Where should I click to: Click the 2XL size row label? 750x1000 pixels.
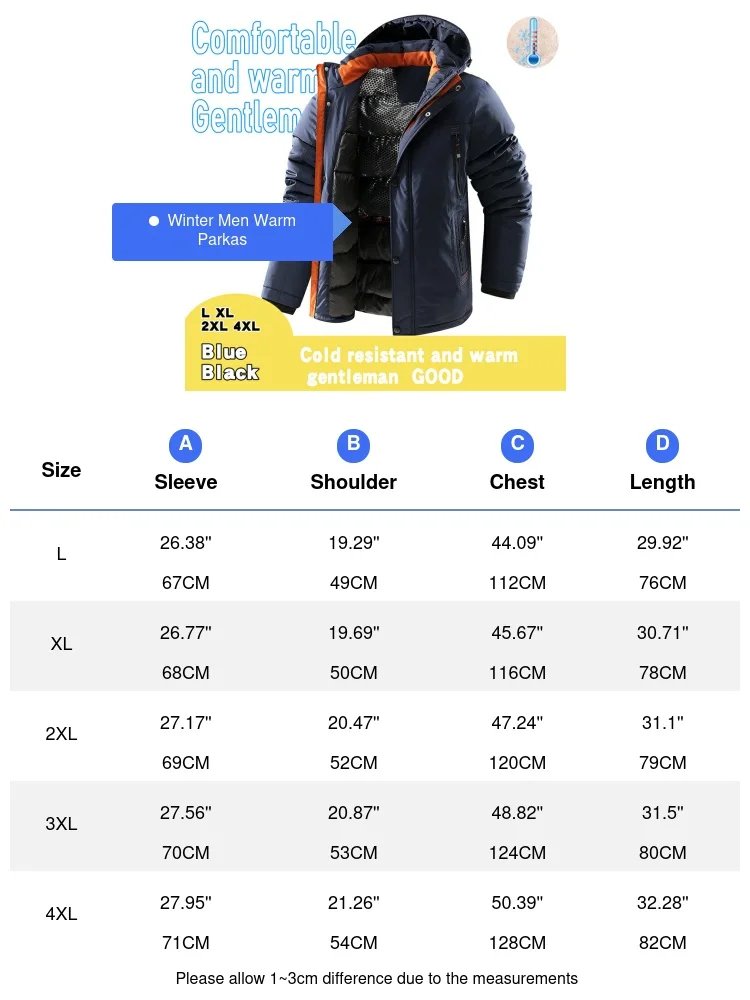[61, 734]
